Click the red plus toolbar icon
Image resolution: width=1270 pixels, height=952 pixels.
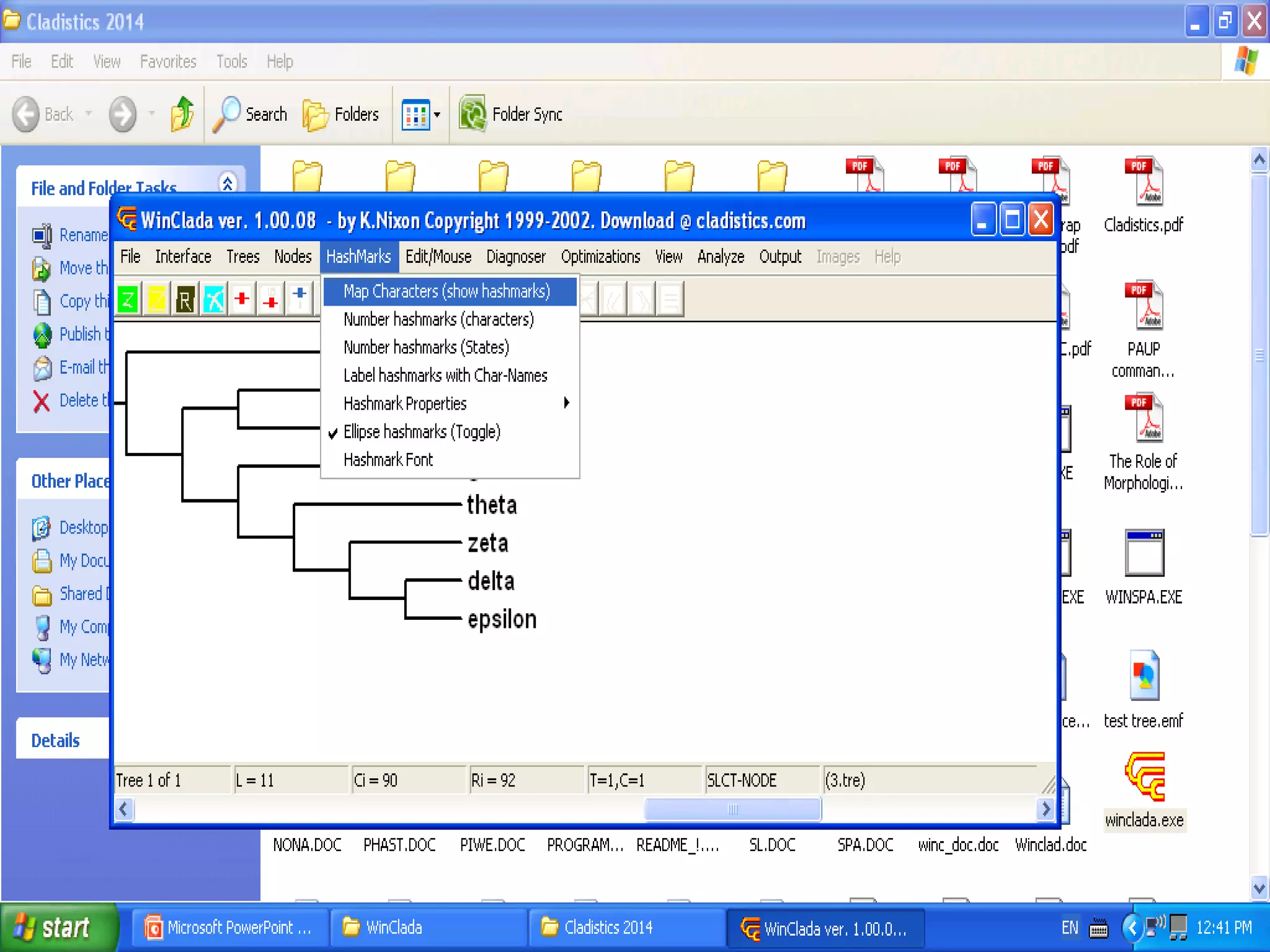click(x=242, y=299)
